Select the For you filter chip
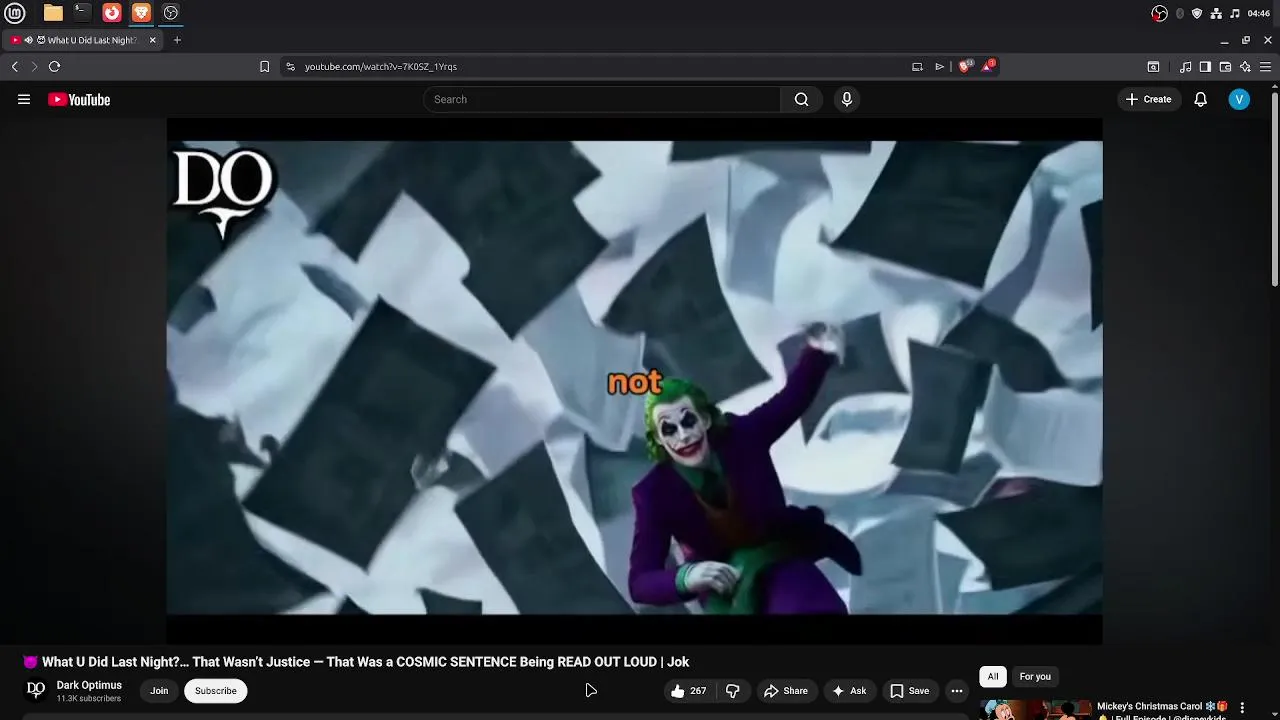1280x720 pixels. [x=1035, y=677]
